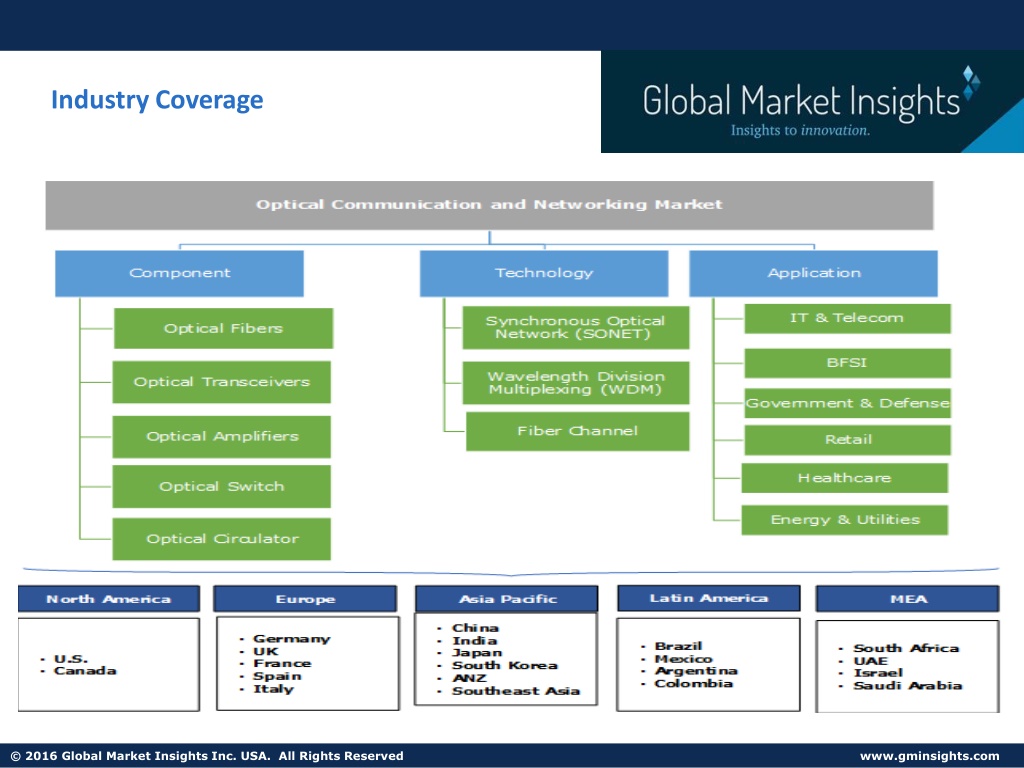1024x768 pixels.
Task: Select the BFSI box
Action: pos(848,363)
